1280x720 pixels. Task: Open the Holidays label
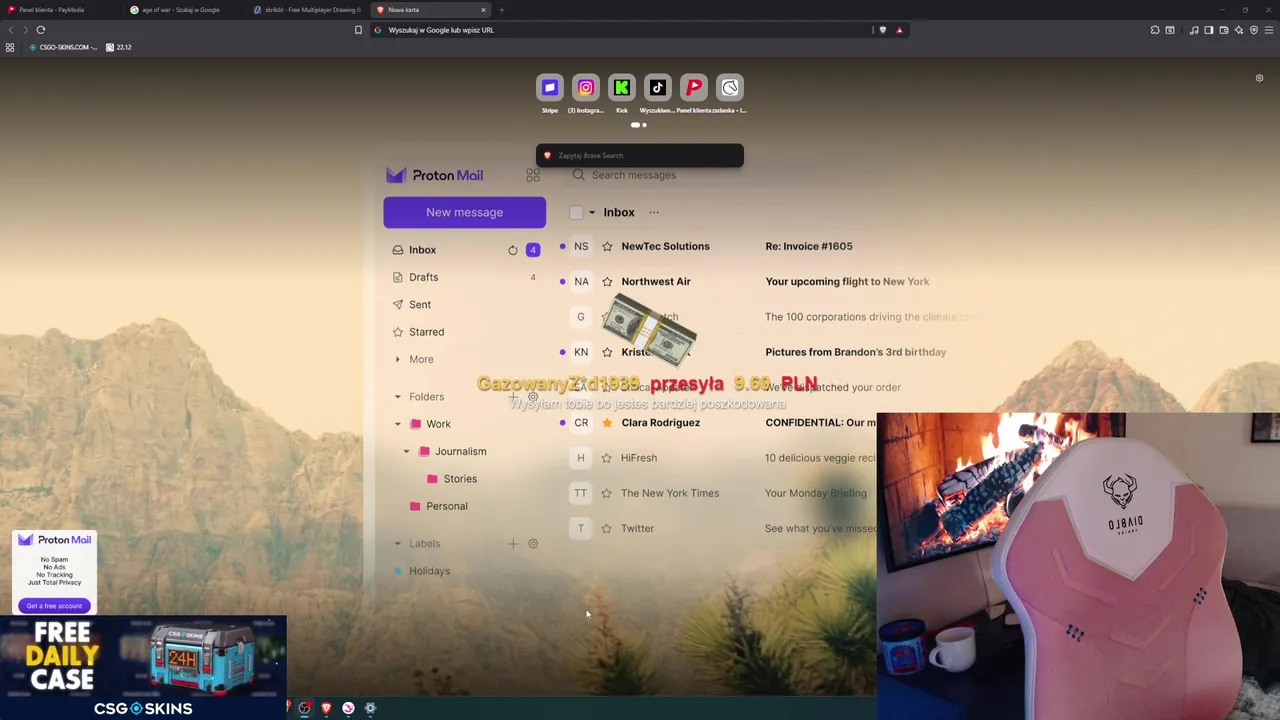[429, 571]
